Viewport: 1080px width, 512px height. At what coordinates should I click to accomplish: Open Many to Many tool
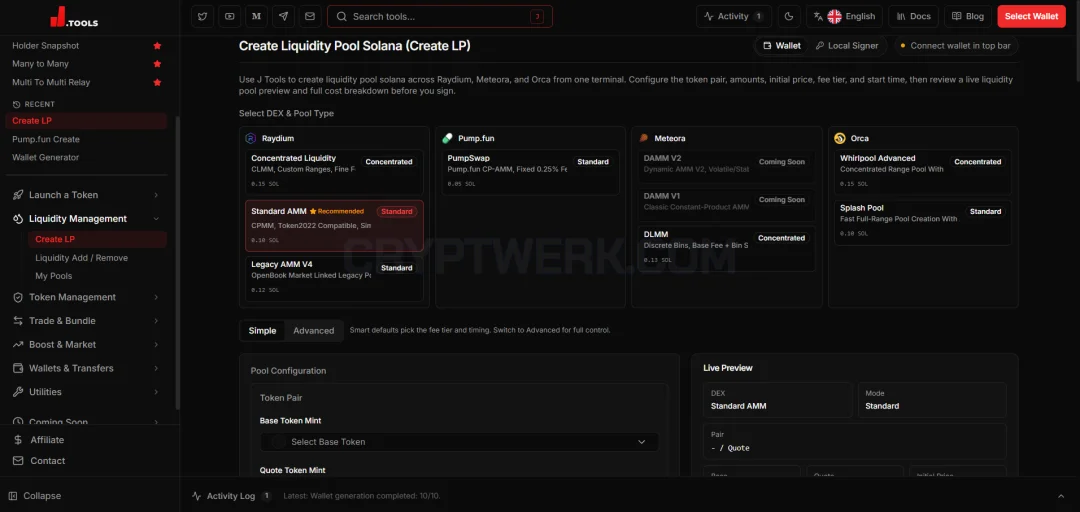click(40, 63)
